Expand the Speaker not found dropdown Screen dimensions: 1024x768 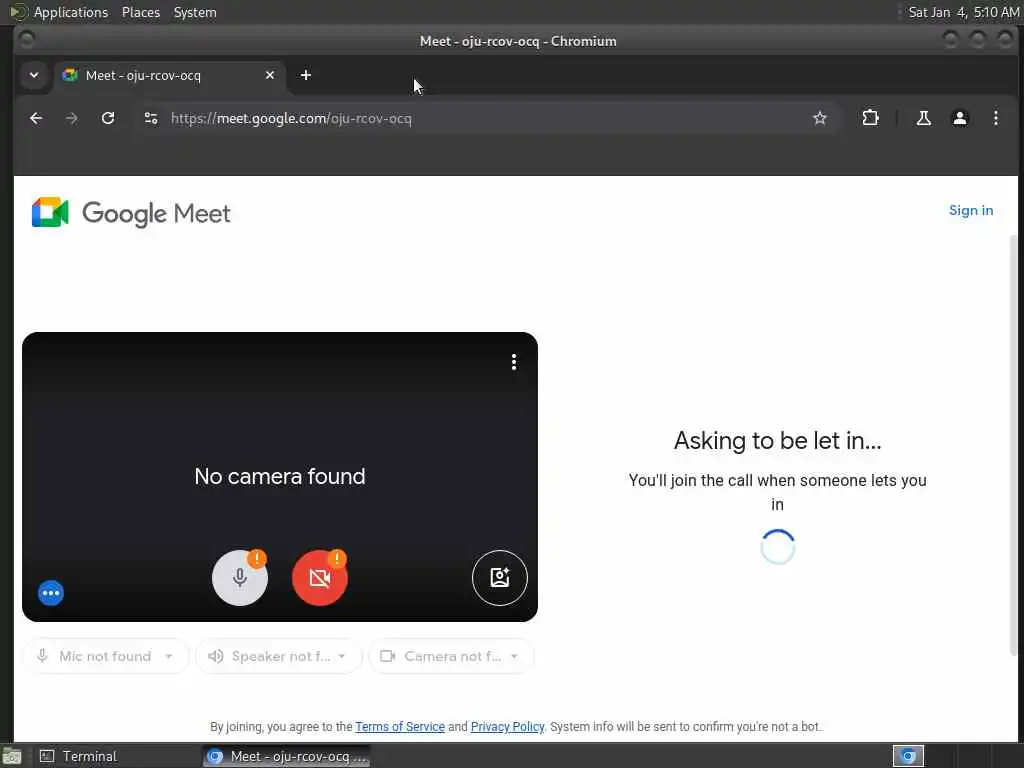[x=278, y=656]
